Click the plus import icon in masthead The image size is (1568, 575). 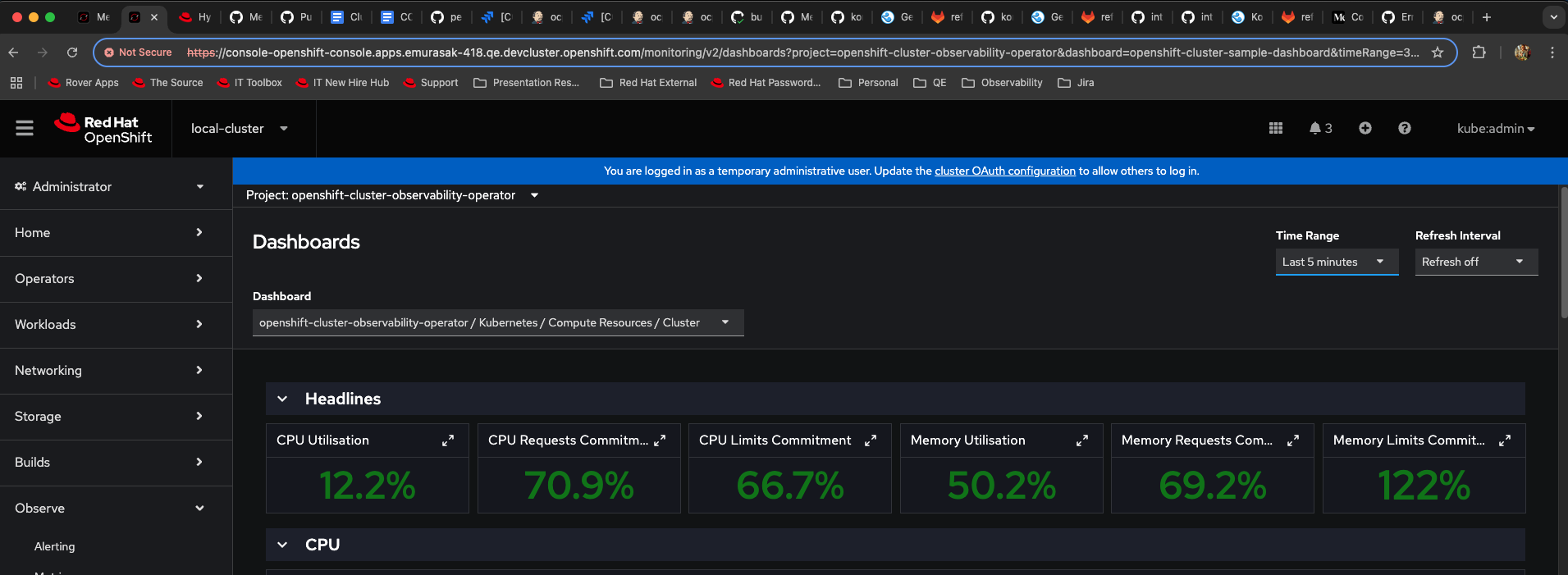[x=1365, y=128]
